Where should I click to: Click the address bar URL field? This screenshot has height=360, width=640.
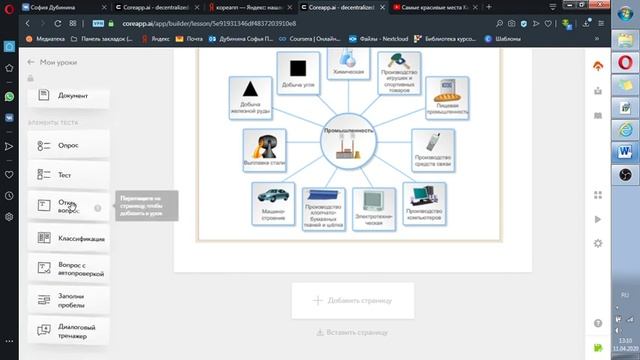click(x=209, y=24)
